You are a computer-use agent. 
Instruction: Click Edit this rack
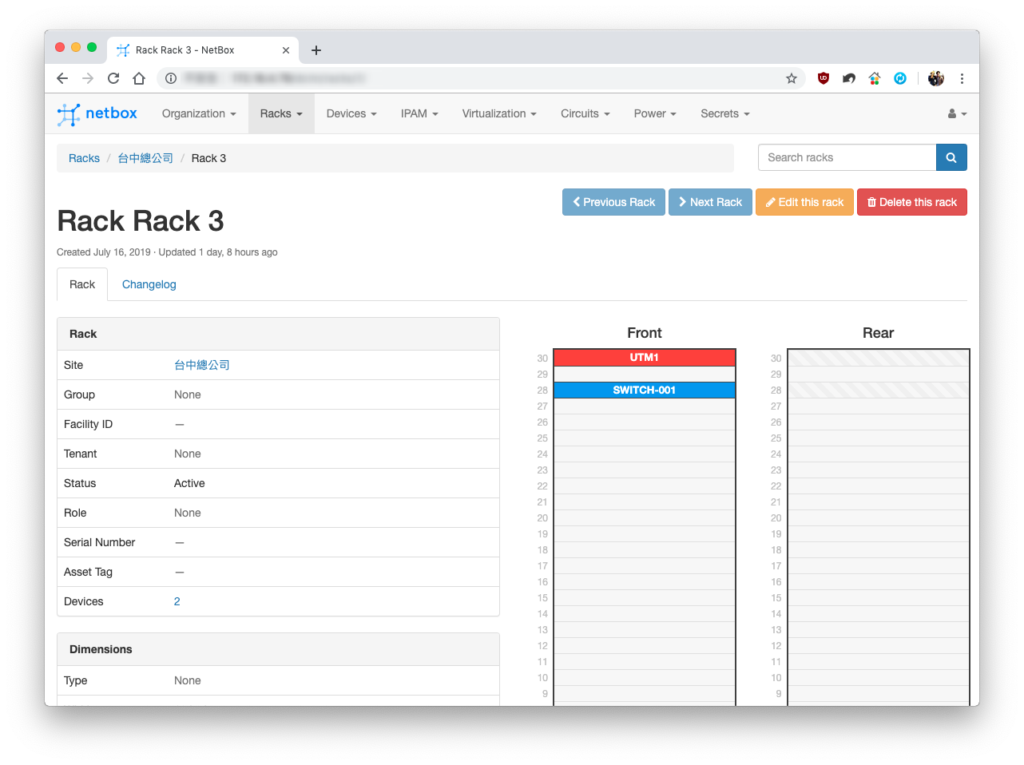(805, 203)
